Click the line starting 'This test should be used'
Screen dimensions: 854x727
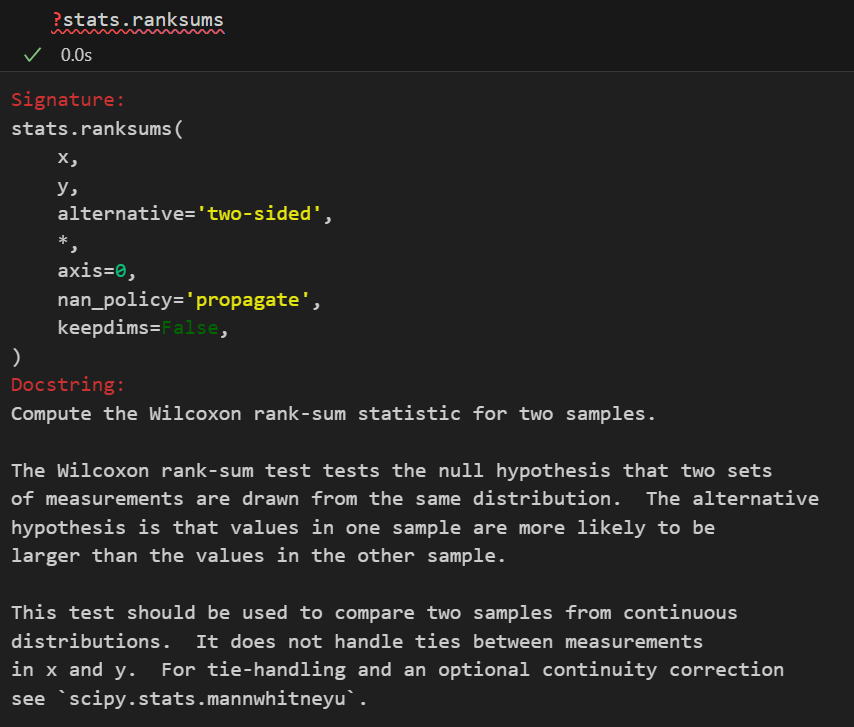pos(374,613)
